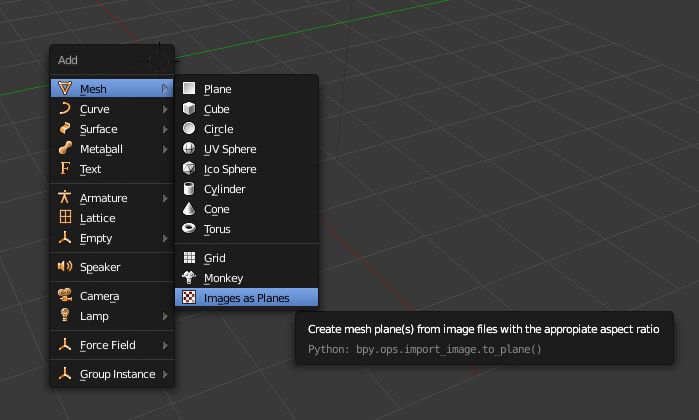Click the Torus ring icon
Screen dimensions: 699x420
(x=189, y=228)
